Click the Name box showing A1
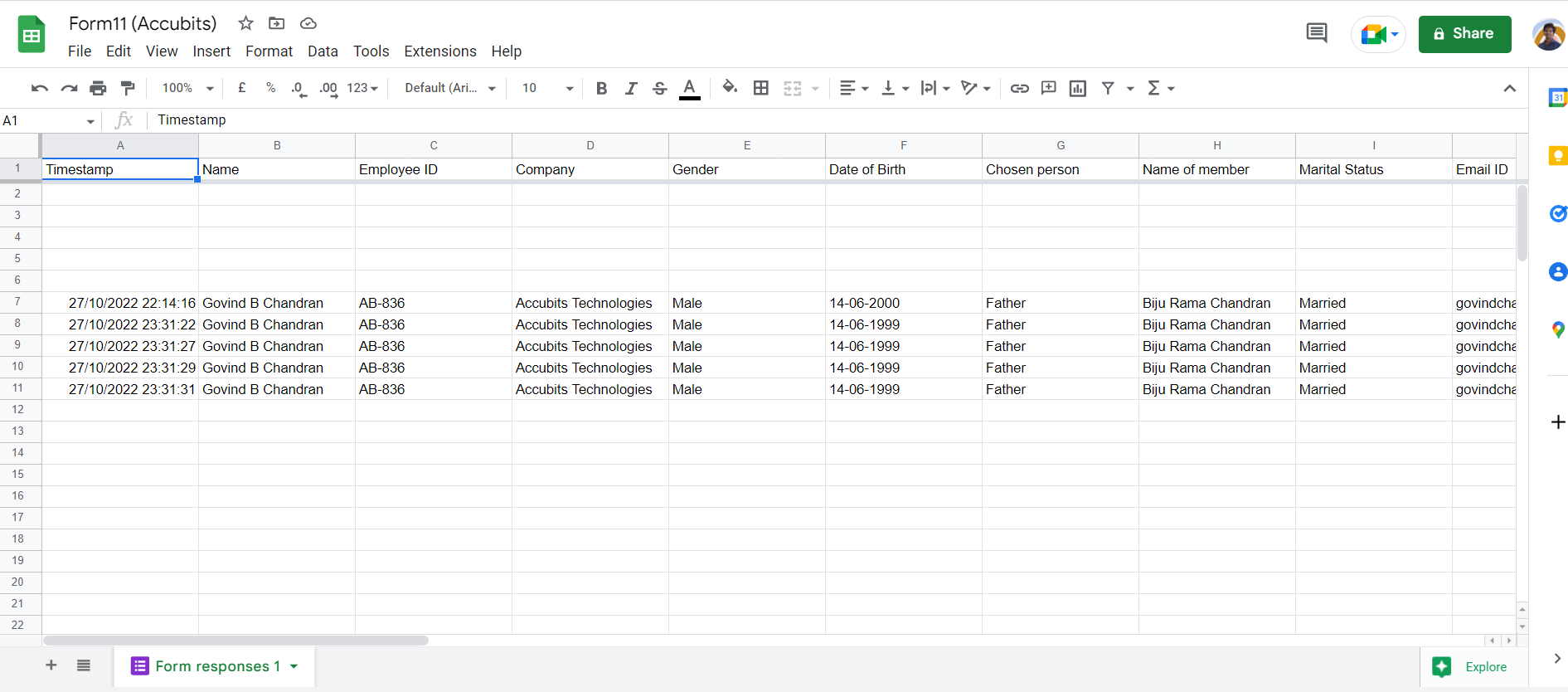Screen dimensions: 1568x692 click(50, 121)
